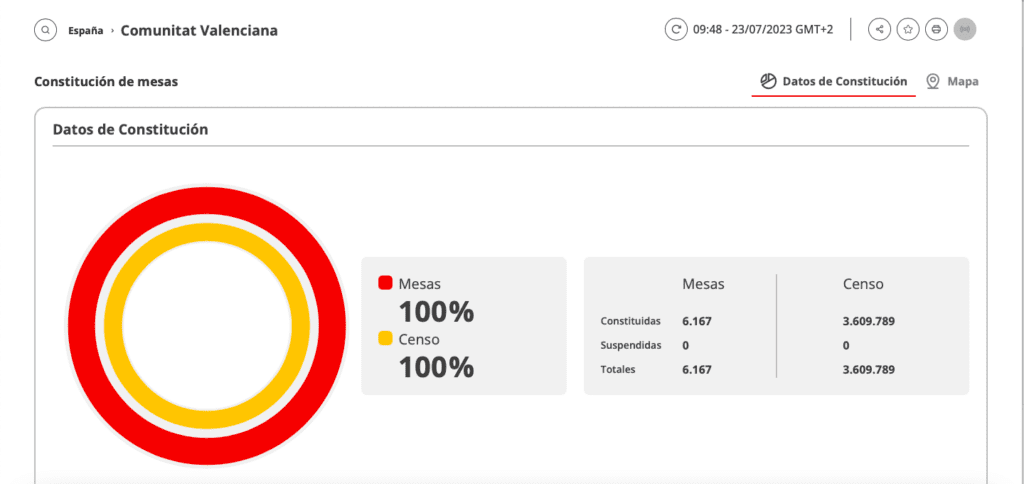Click the red Mesas legend swatch

385,283
